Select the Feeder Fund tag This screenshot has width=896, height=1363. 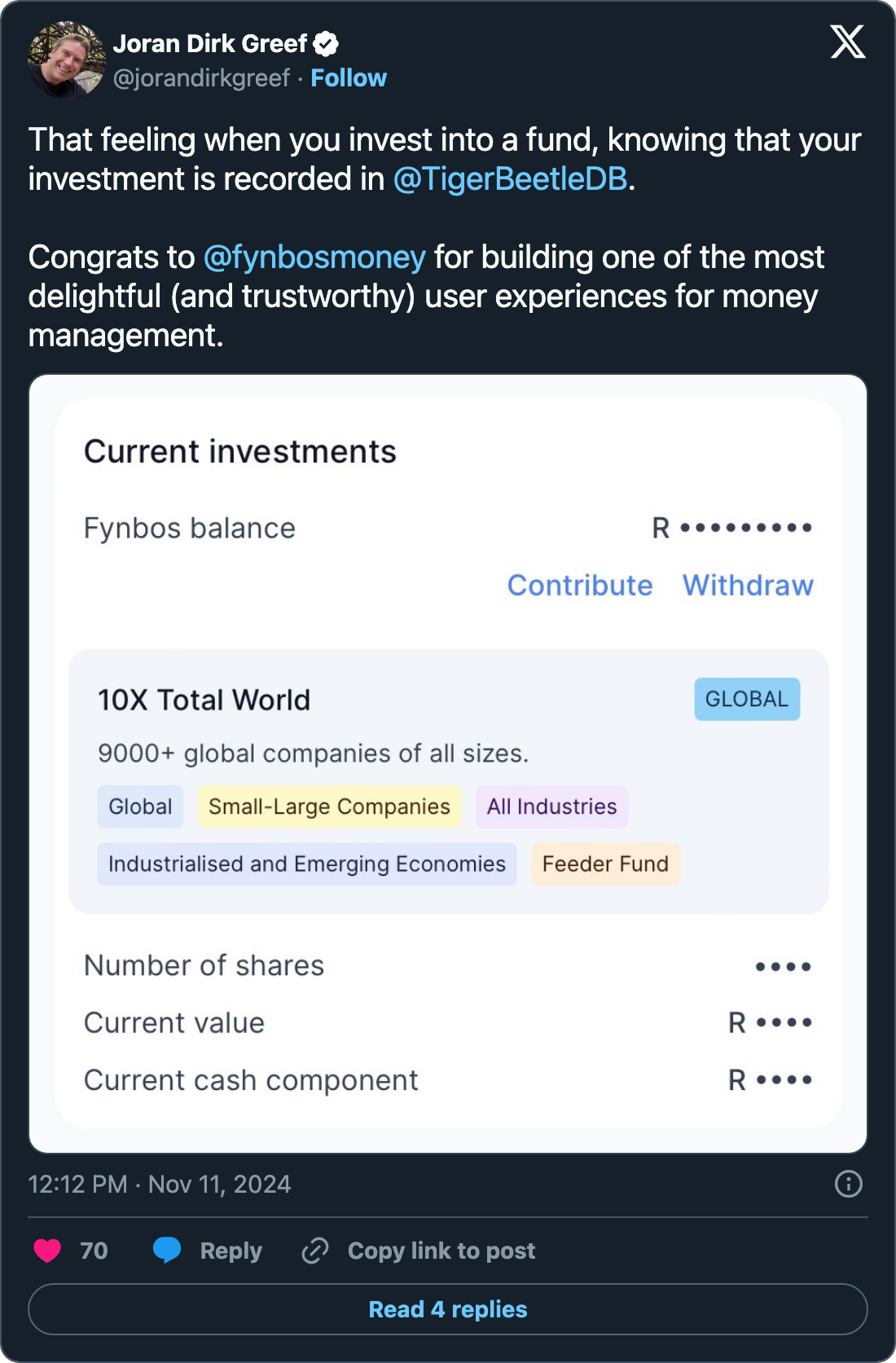pyautogui.click(x=605, y=864)
